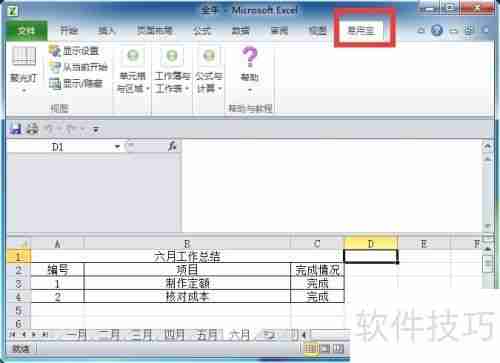
Task: Click 显示/隐藏 in the ribbon
Action: click(x=76, y=83)
